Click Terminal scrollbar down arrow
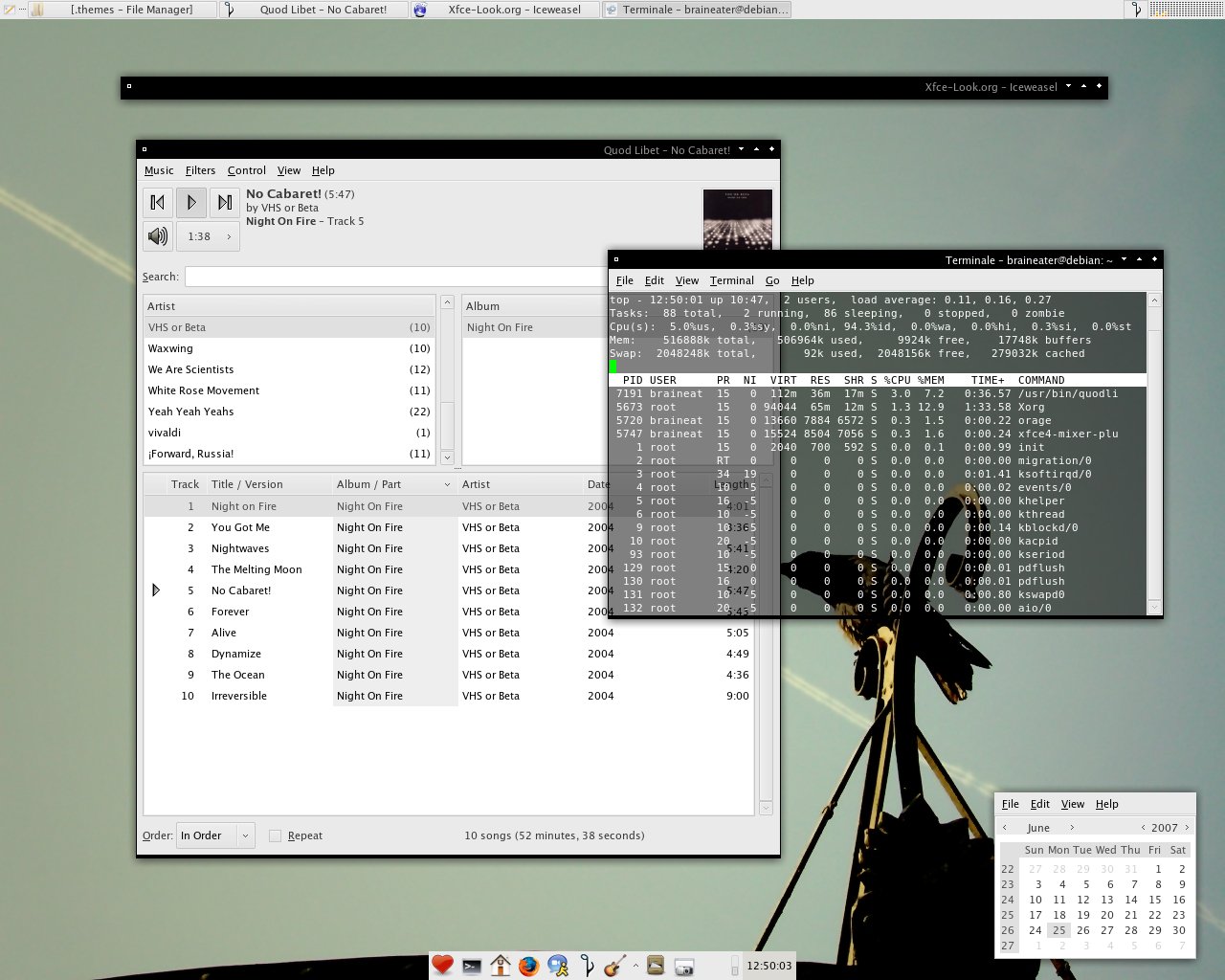The height and width of the screenshot is (980, 1225). (x=1154, y=607)
